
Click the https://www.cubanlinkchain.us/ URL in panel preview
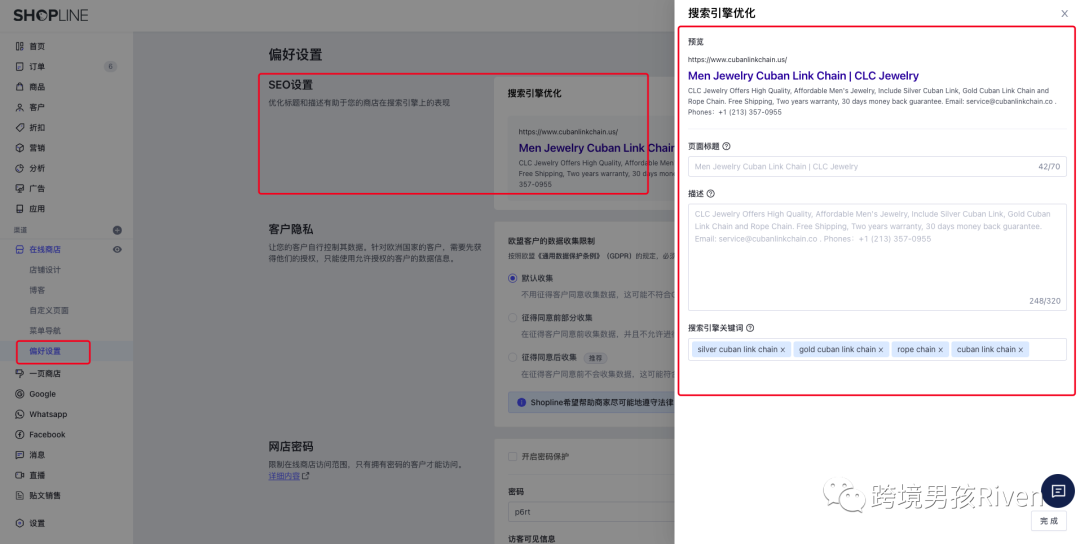click(x=737, y=60)
